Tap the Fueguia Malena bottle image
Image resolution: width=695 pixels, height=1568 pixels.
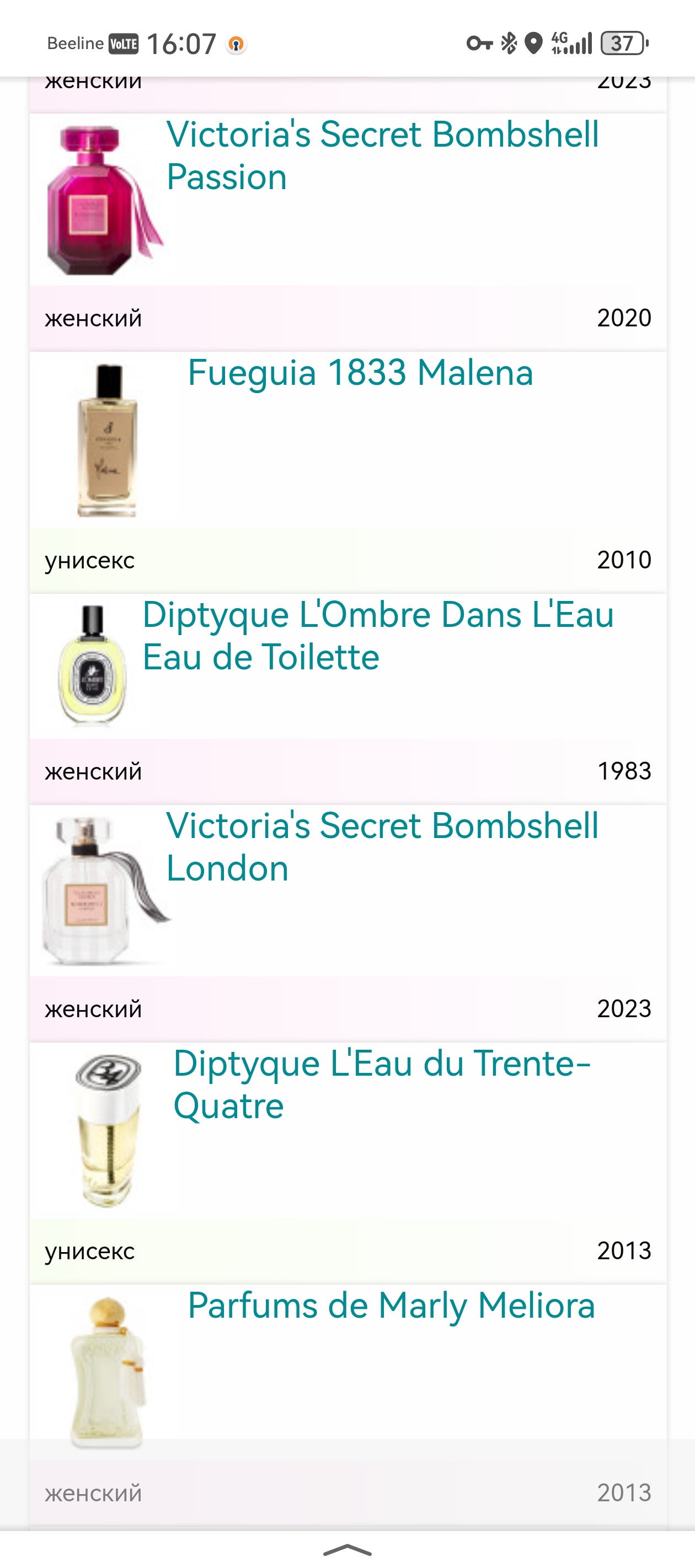108,440
